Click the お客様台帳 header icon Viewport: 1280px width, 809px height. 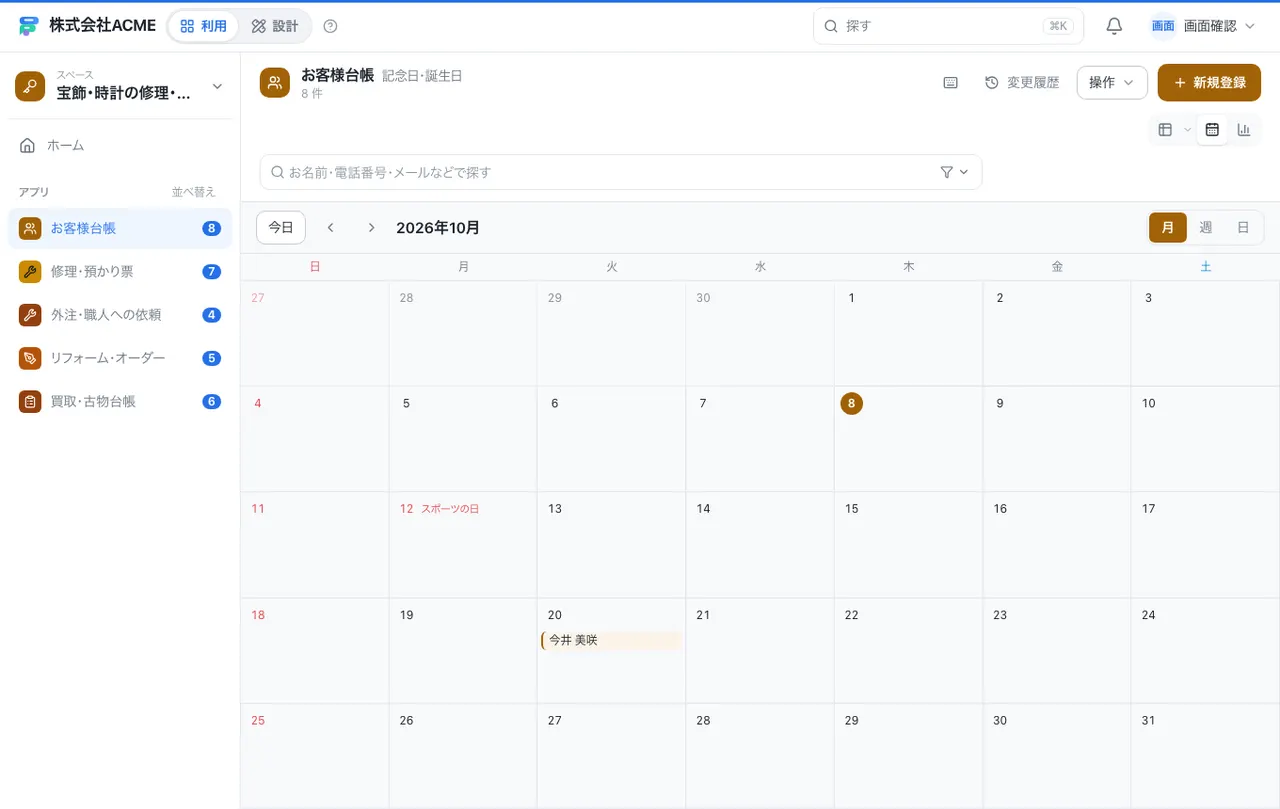point(275,83)
